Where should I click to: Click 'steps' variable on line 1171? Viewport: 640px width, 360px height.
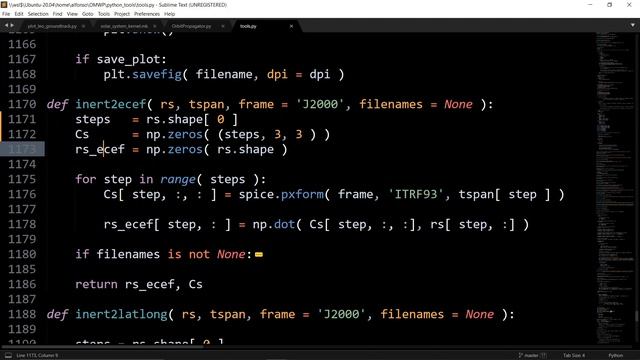coord(93,120)
